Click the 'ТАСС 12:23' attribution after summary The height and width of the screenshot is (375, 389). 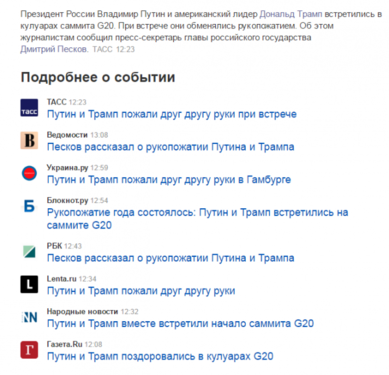click(114, 49)
